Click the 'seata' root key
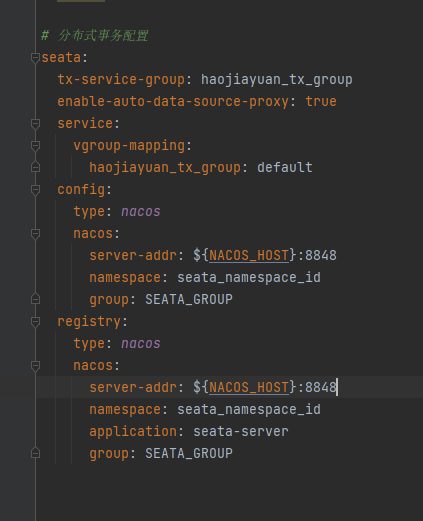423x521 pixels. [x=61, y=58]
